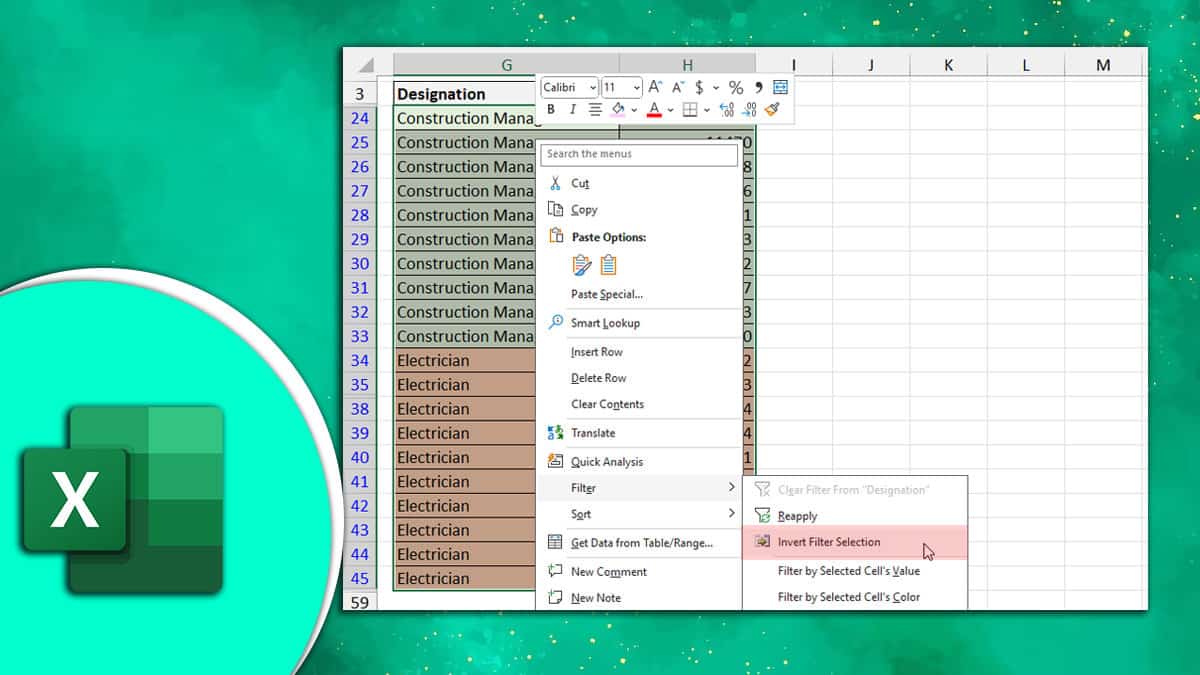Apply italic formatting from the mini toolbar
This screenshot has height=675, width=1200.
click(573, 109)
